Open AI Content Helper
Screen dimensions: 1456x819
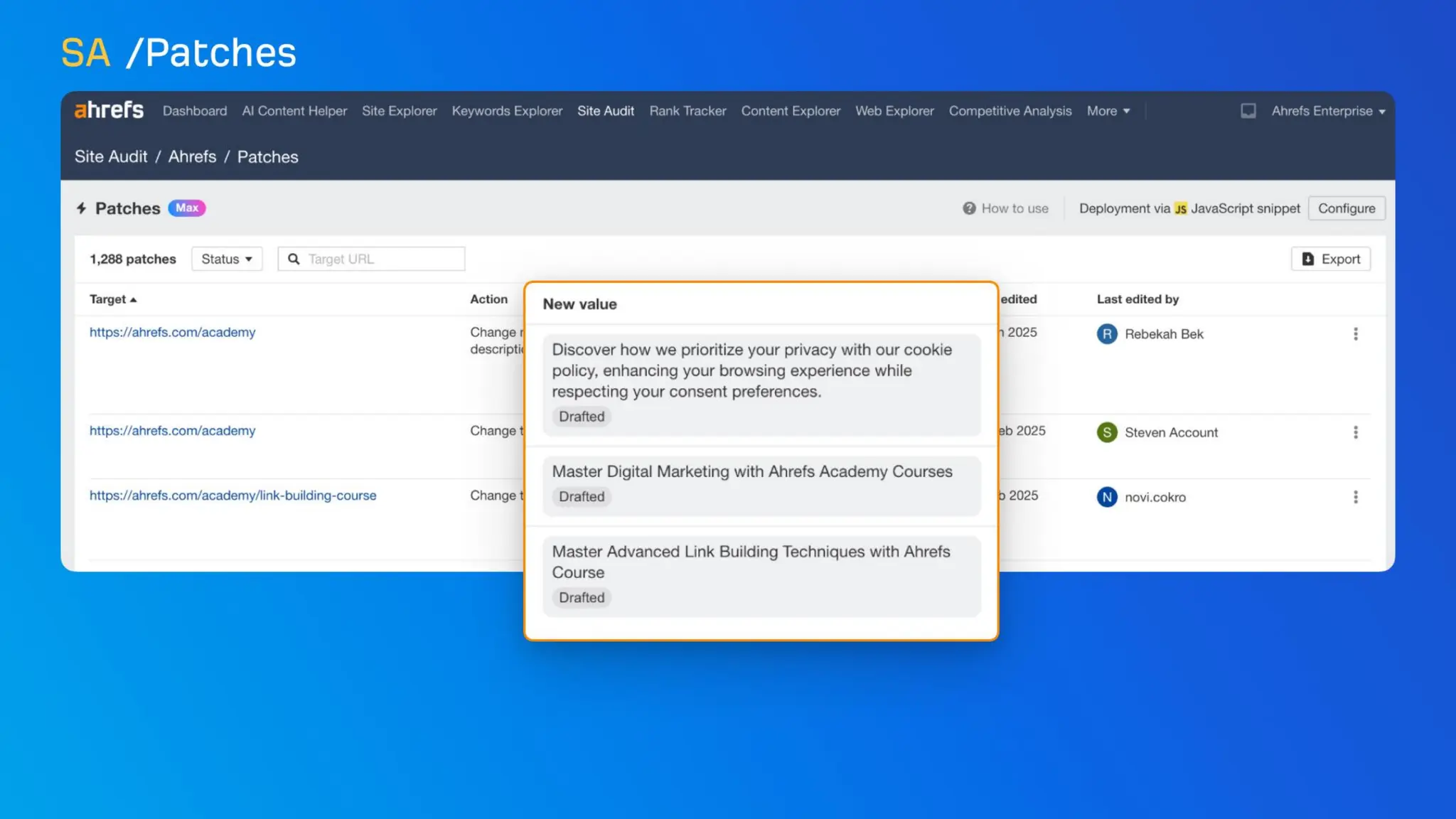pos(294,111)
